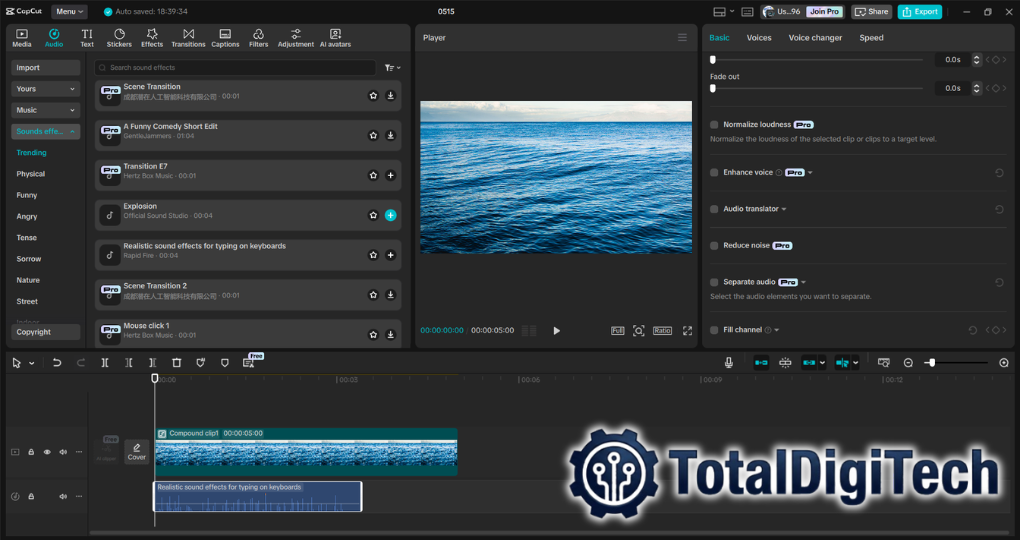Click the Redo arrow in timeline toolbar
The width and height of the screenshot is (1023, 540).
[x=81, y=363]
